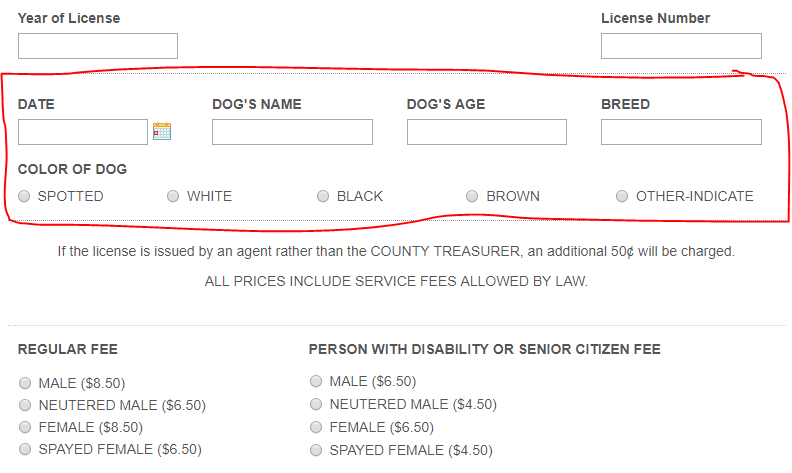This screenshot has height=473, width=792.
Task: Focus the License Number input box
Action: (x=681, y=46)
